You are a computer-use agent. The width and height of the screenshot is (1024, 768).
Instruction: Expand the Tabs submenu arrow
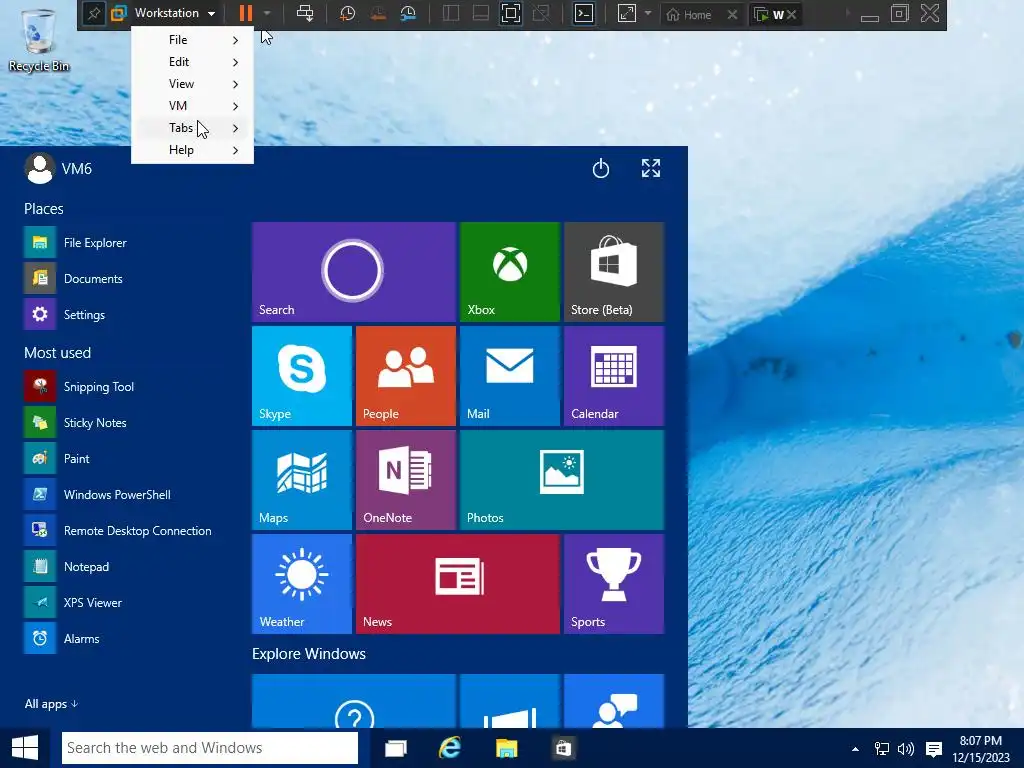click(x=235, y=129)
